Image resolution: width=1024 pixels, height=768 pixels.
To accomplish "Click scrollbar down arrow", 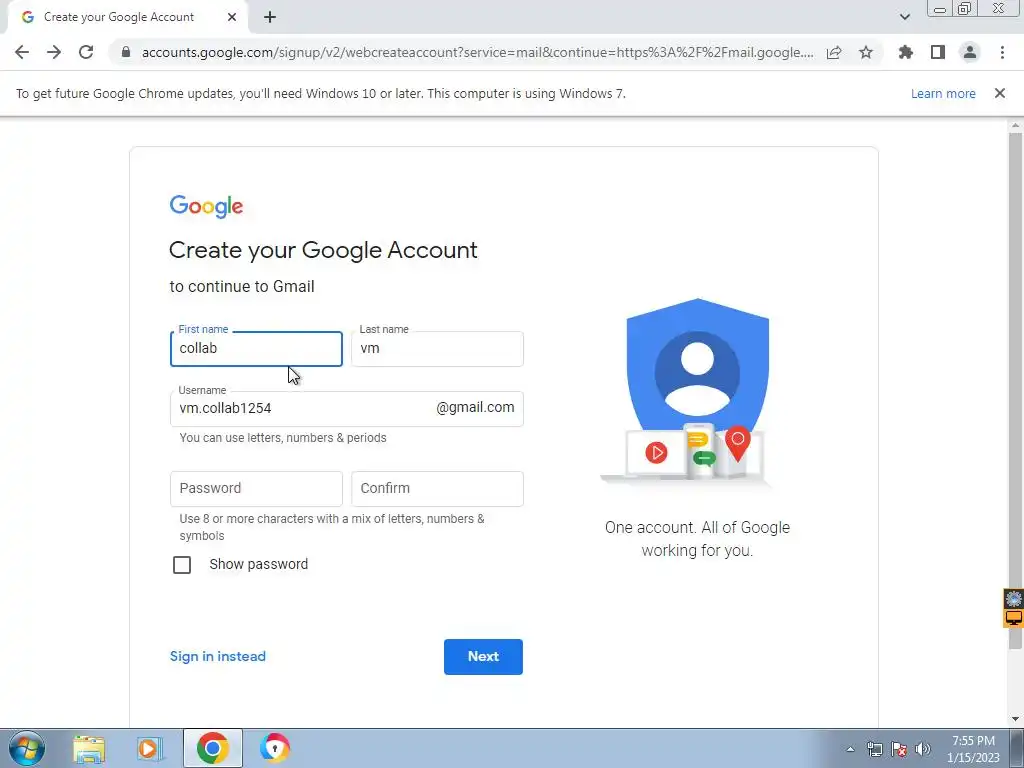I will [x=1015, y=719].
